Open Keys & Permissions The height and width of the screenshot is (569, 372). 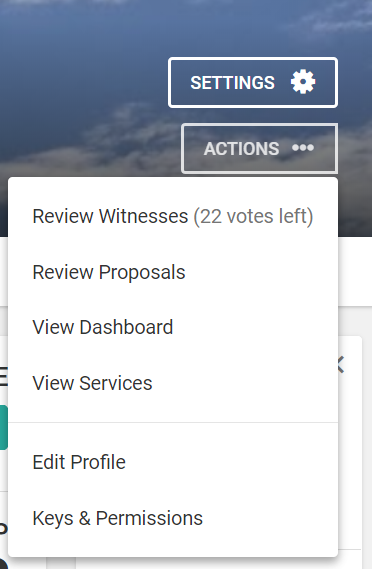[x=118, y=518]
